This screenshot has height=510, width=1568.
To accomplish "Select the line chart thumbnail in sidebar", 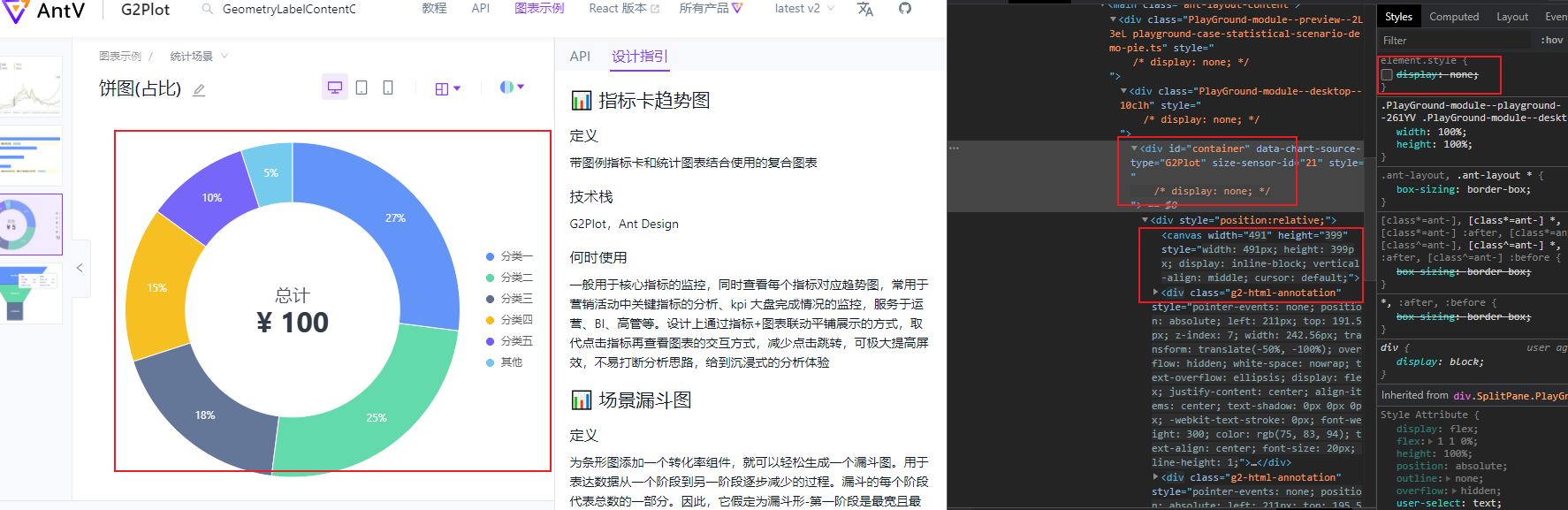I will (31, 87).
